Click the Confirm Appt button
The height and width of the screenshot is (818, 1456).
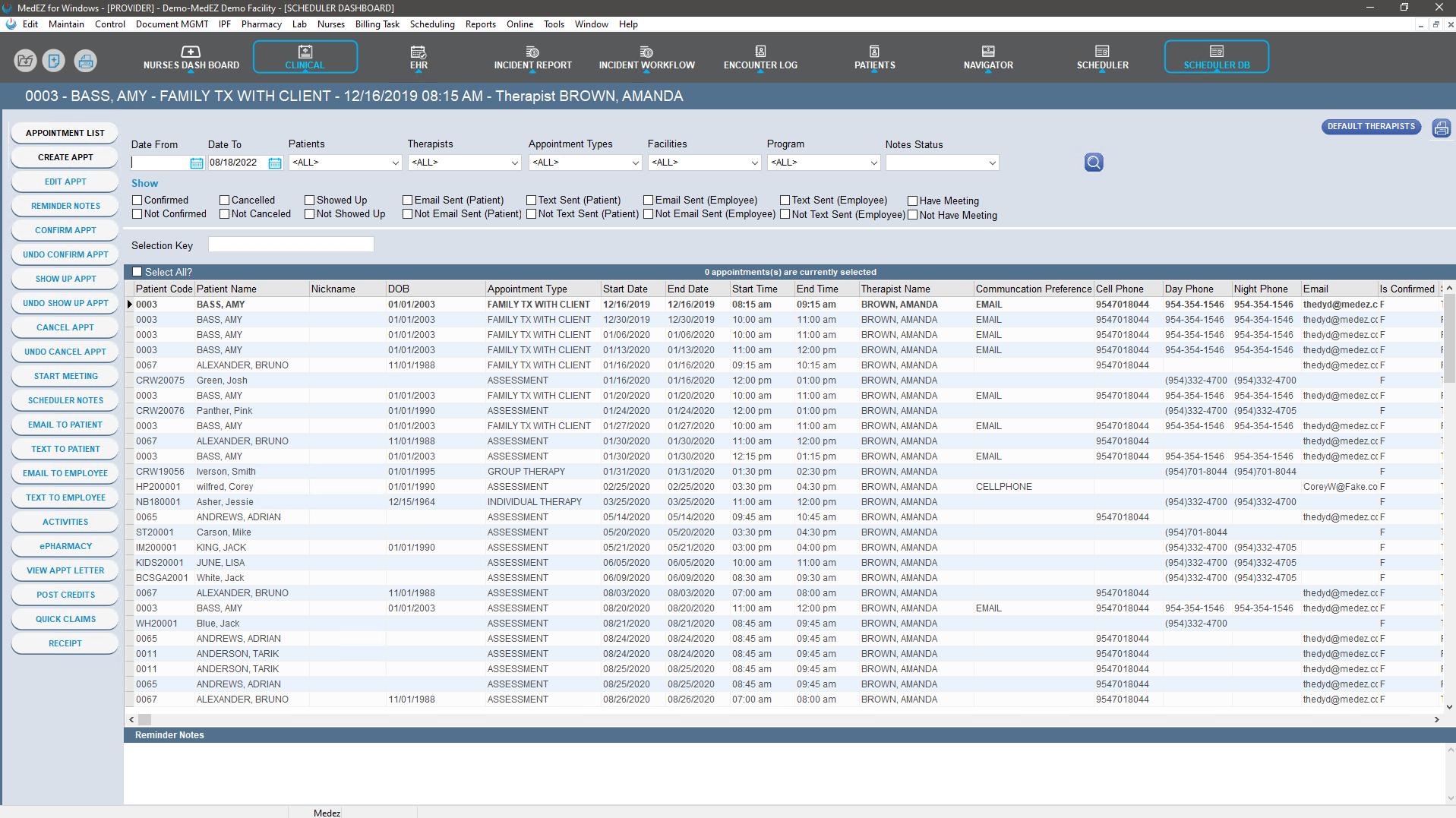[x=65, y=230]
